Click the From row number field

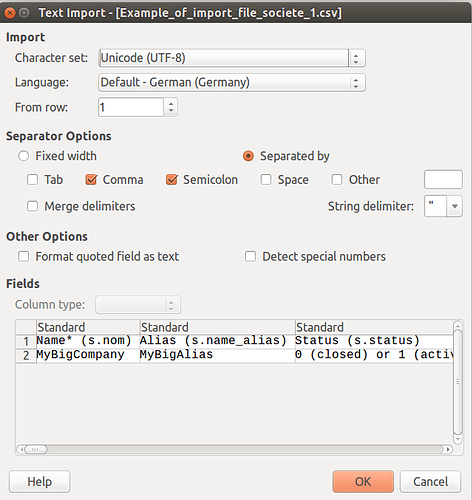tap(131, 107)
